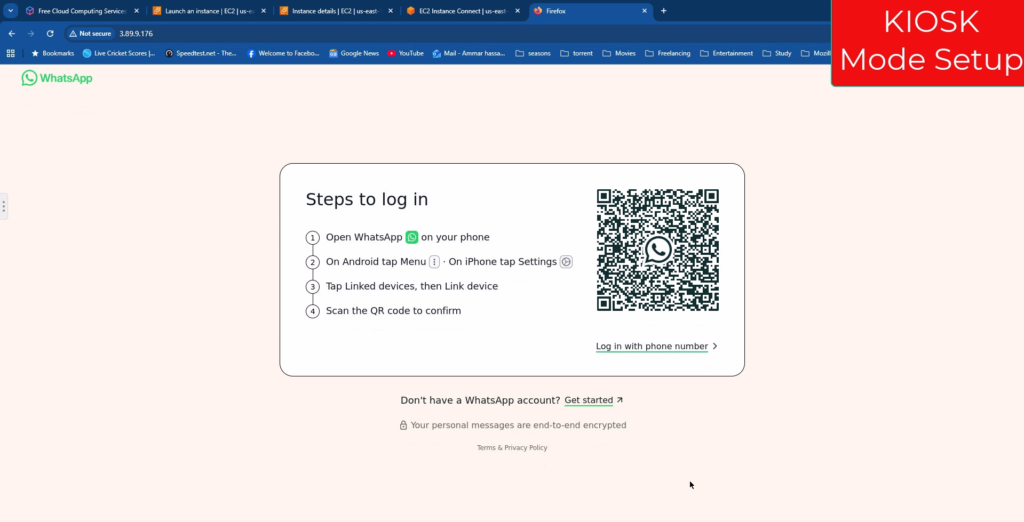Reload the page with the refresh button
The image size is (1024, 522).
tap(50, 33)
